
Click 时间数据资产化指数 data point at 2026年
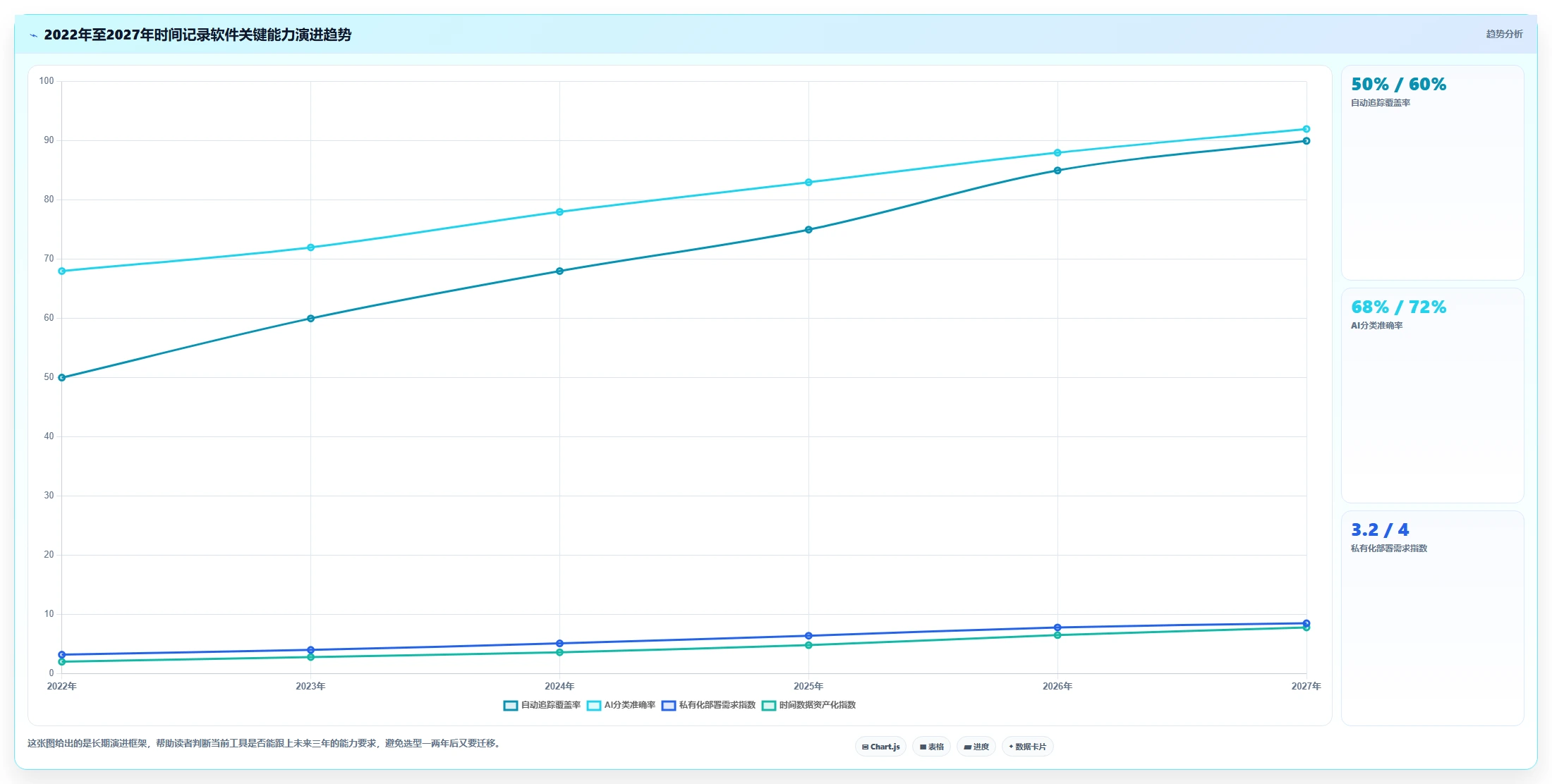tap(1057, 635)
